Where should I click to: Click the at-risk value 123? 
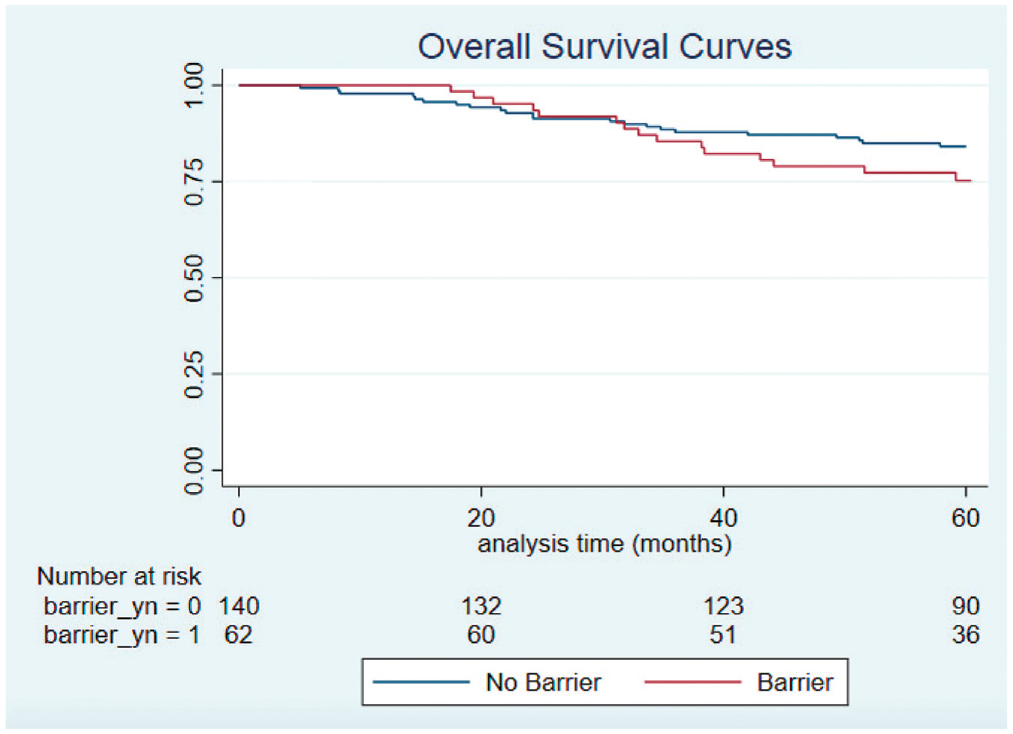pyautogui.click(x=723, y=606)
